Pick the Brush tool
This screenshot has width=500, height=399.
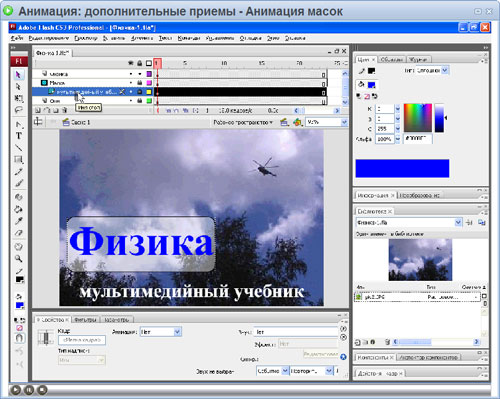point(18,183)
